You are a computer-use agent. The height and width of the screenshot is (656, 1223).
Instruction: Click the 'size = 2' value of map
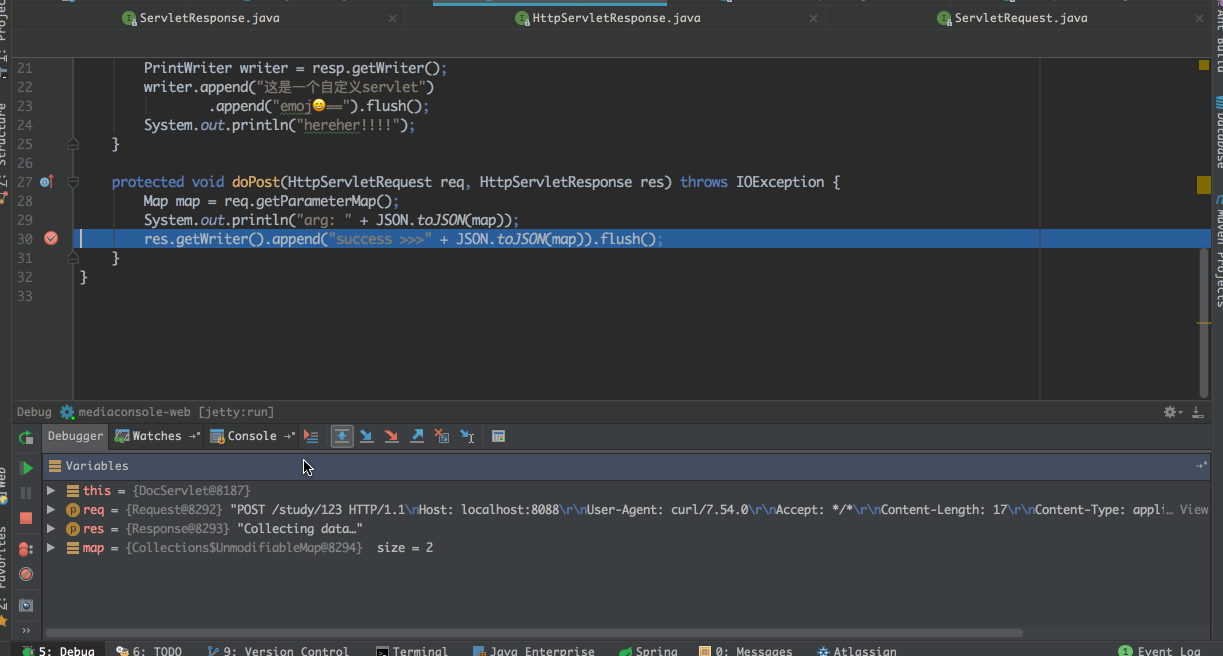point(405,548)
